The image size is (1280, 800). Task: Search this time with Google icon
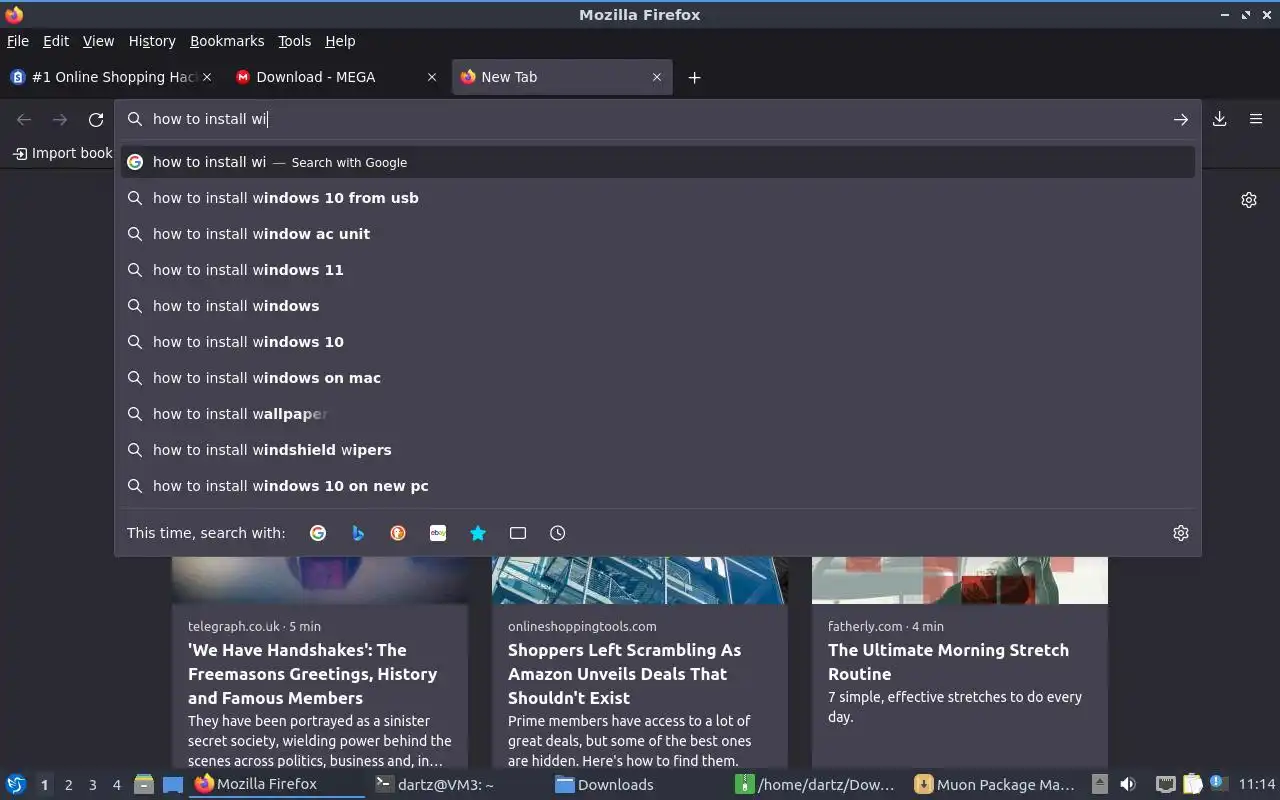(318, 533)
